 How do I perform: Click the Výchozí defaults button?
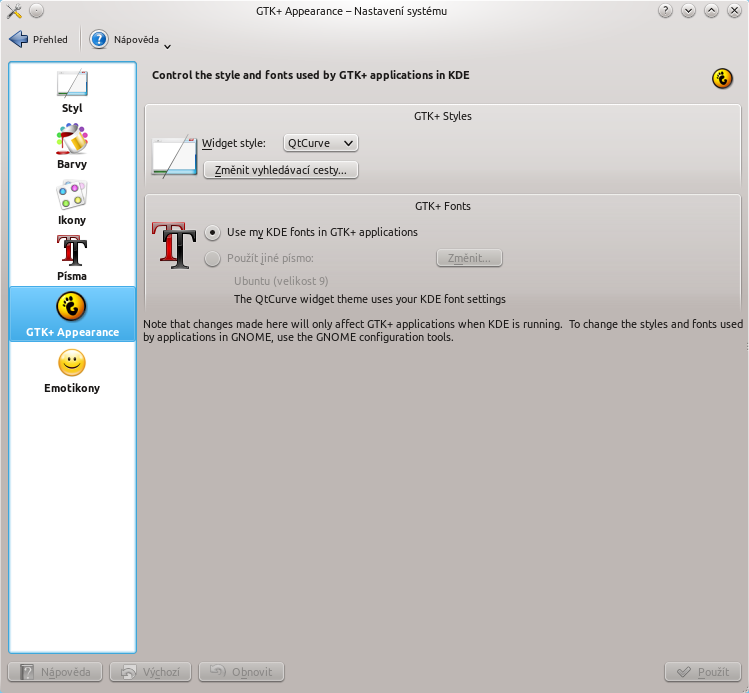click(150, 672)
